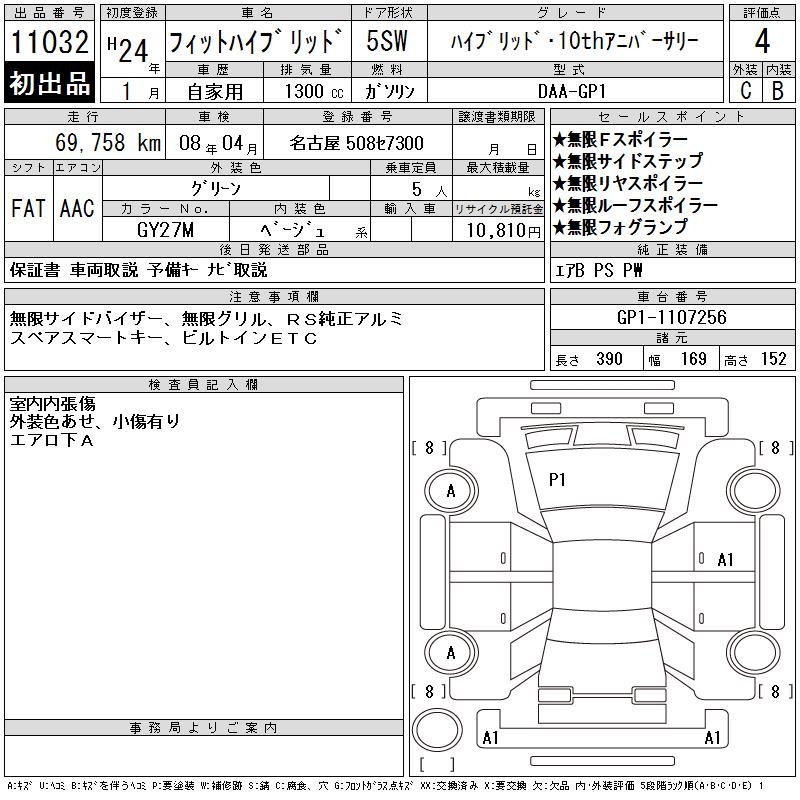This screenshot has width=800, height=800.
Task: Select the shift value FAT
Action: (x=28, y=208)
